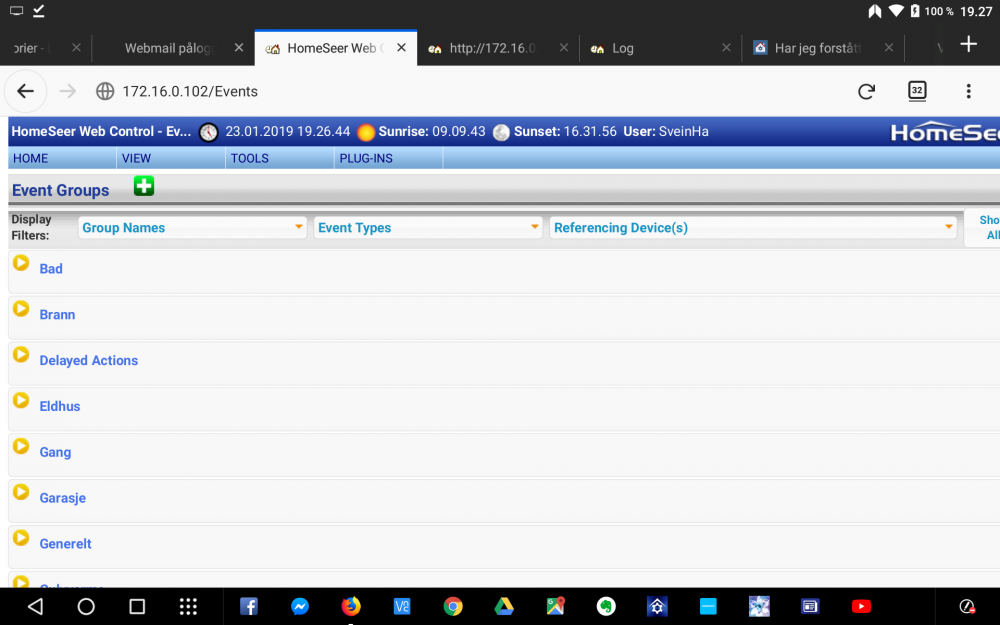1000x625 pixels.
Task: Open YouTube from the bottom taskbar
Action: click(x=861, y=606)
